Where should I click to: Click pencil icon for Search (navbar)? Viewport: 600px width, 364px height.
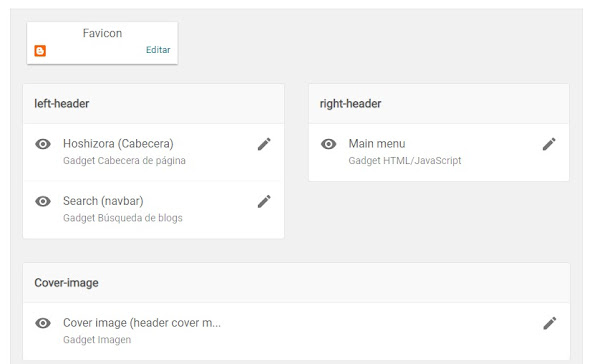(x=264, y=201)
